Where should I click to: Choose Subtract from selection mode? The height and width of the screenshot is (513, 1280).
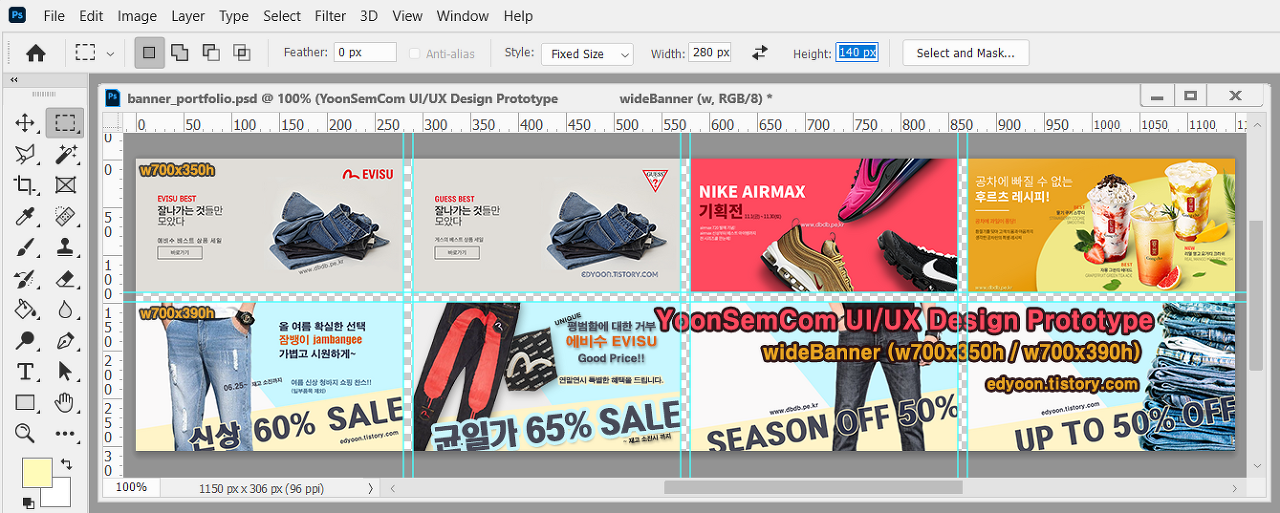click(x=210, y=53)
